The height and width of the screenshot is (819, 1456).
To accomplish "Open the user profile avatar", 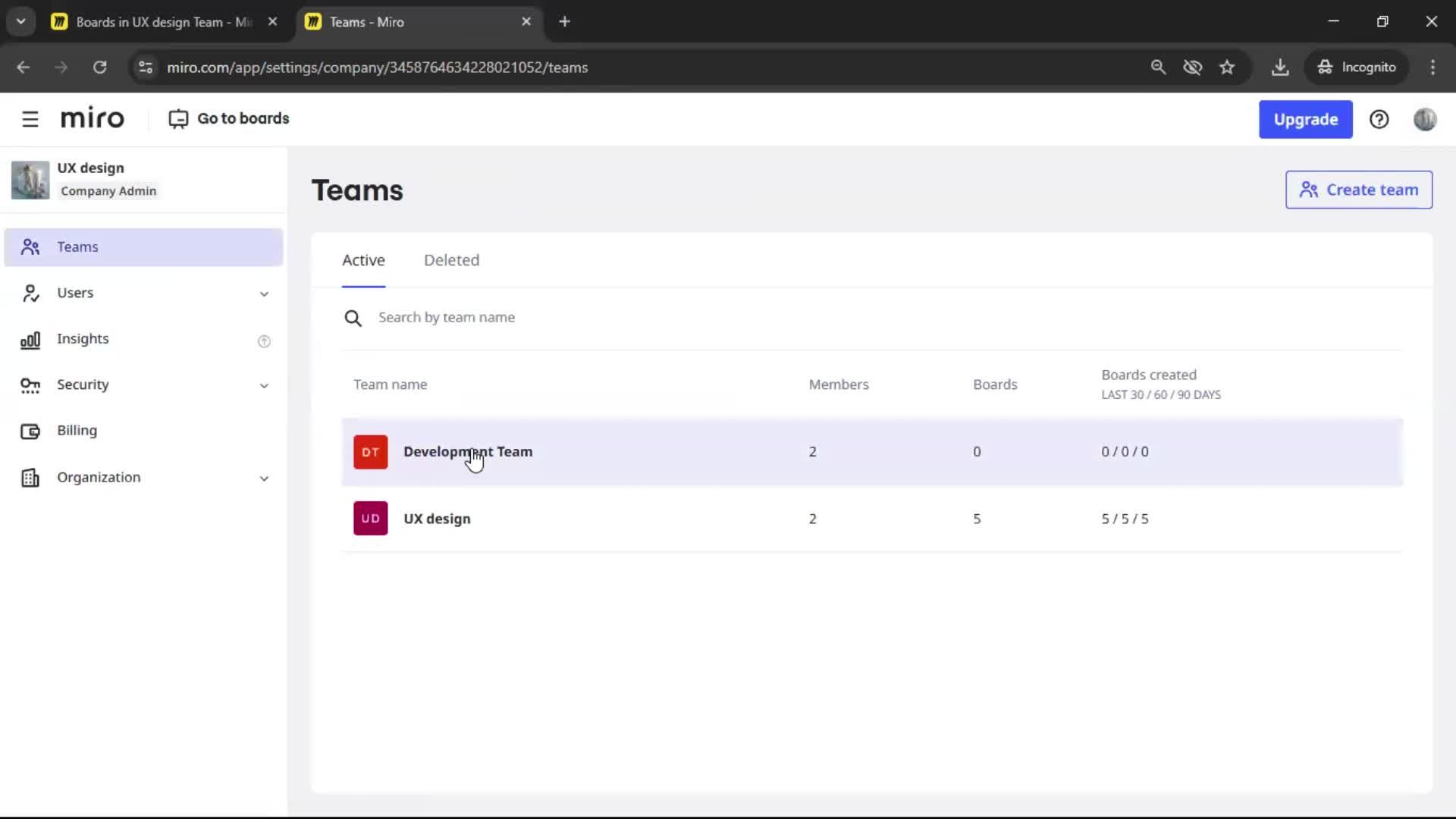I will click(x=1425, y=119).
